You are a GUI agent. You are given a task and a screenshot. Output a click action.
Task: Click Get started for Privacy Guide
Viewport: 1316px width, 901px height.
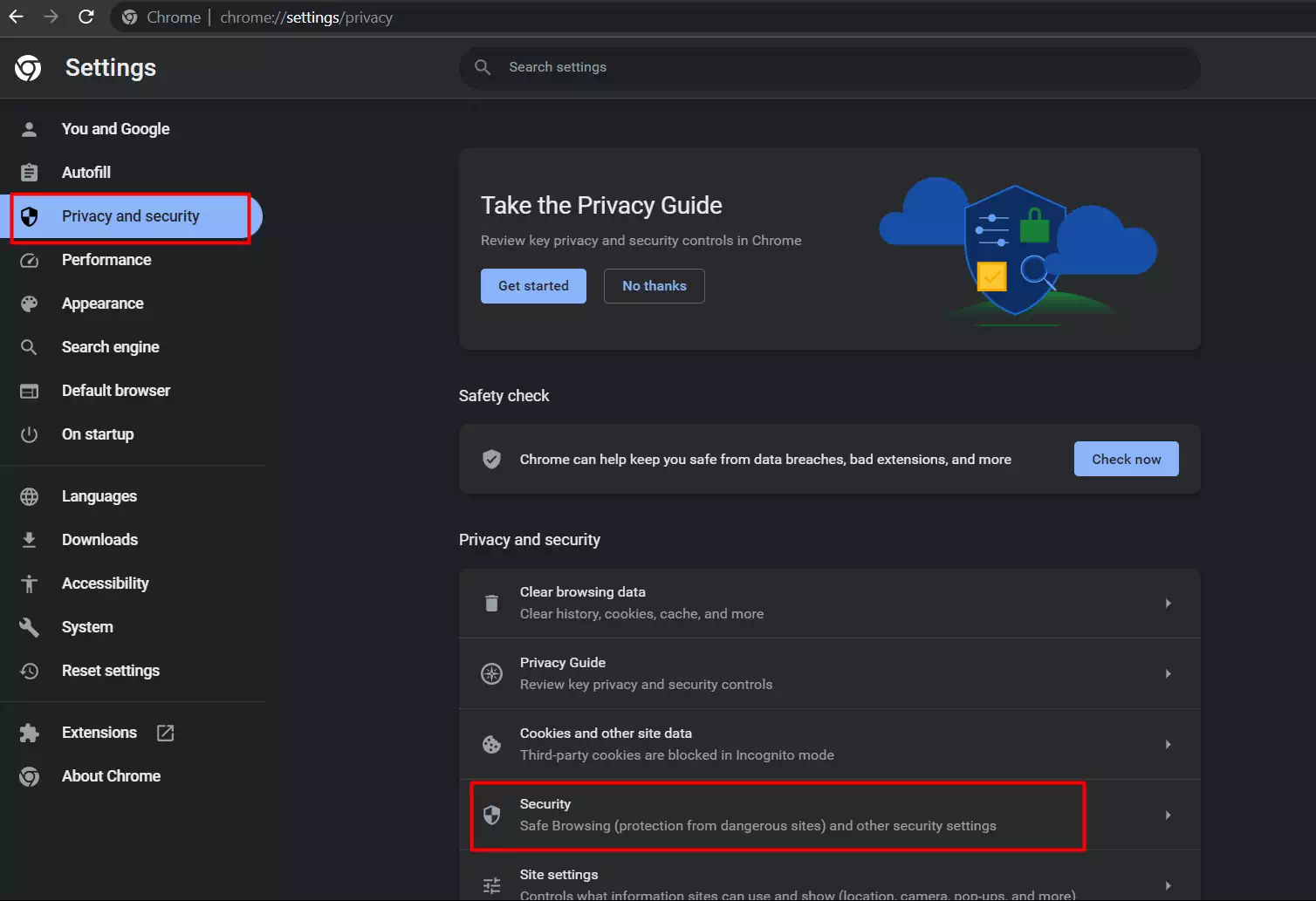pyautogui.click(x=533, y=286)
